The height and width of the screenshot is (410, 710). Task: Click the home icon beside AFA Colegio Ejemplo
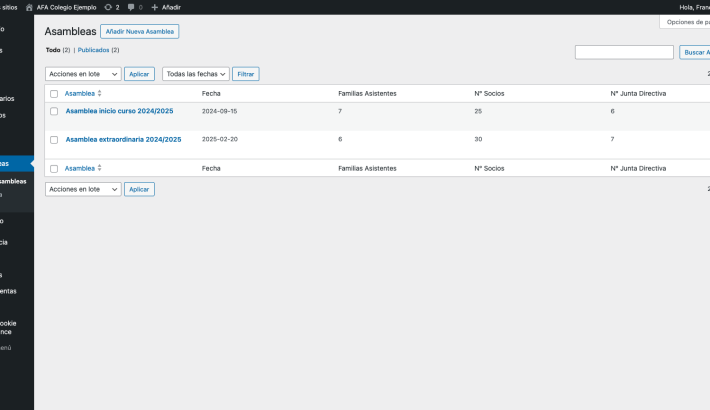[29, 7]
